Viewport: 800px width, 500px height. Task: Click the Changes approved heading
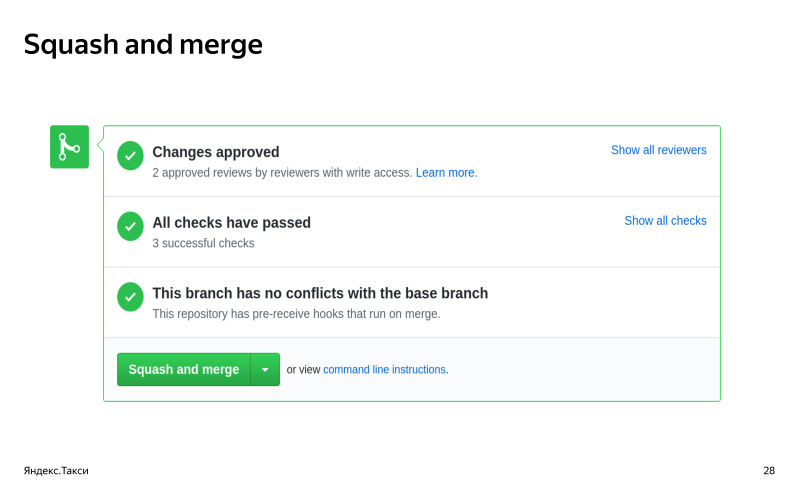(215, 152)
